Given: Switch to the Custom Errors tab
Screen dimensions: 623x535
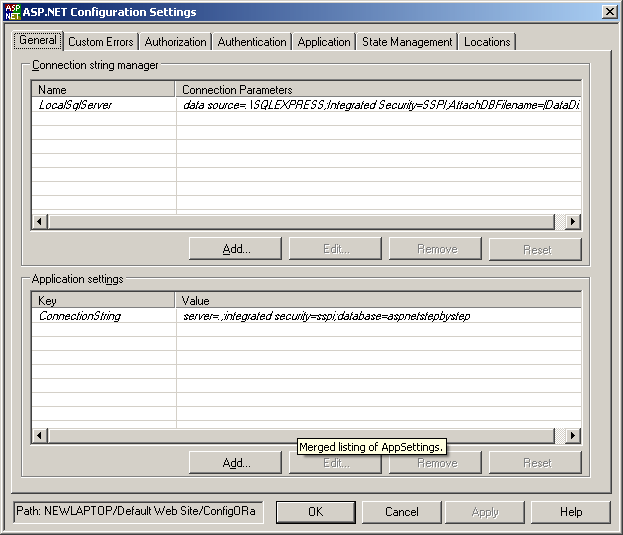Looking at the screenshot, I should pos(100,42).
